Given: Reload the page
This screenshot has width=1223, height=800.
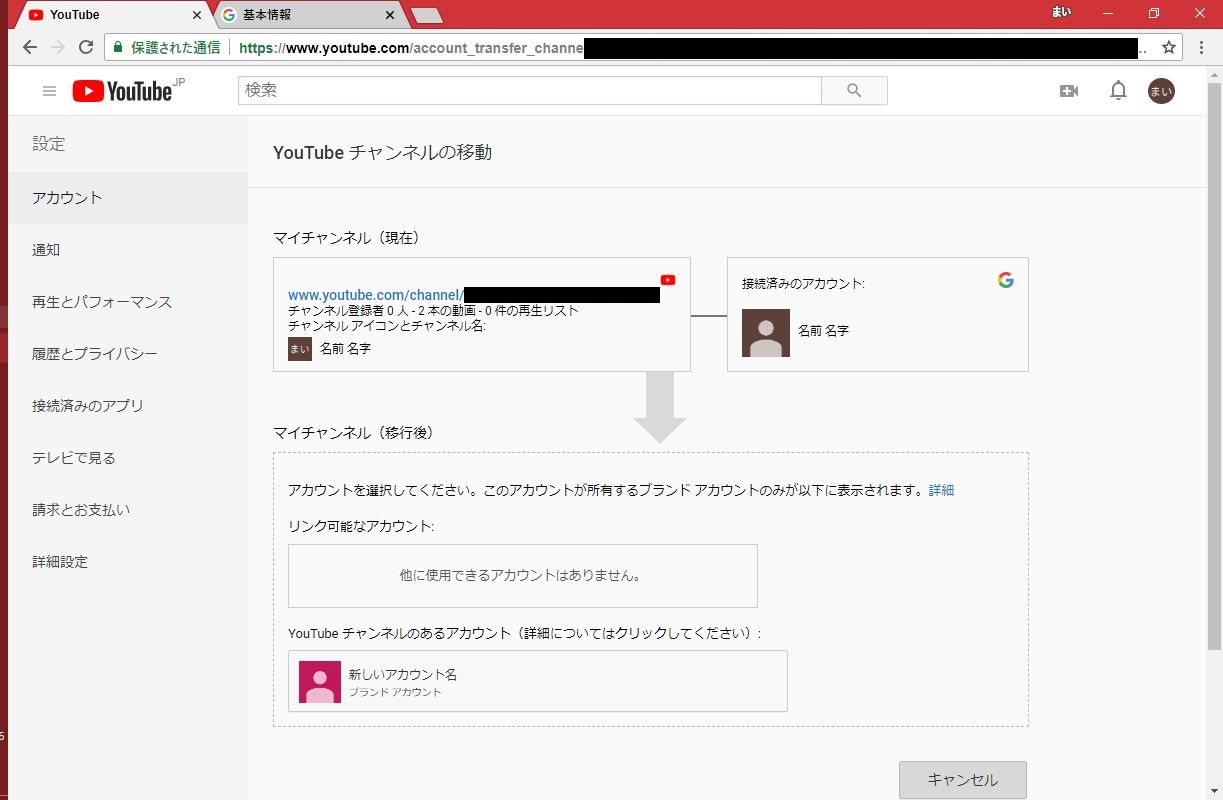Looking at the screenshot, I should [x=86, y=47].
